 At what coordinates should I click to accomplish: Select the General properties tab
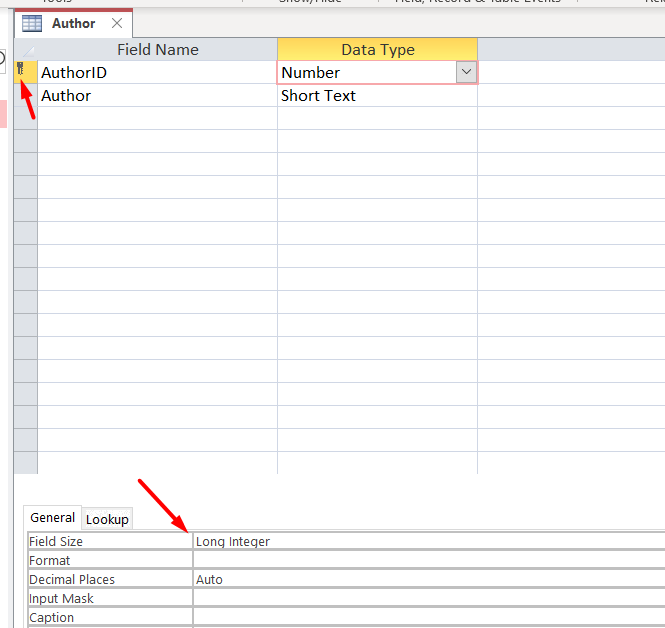[53, 518]
